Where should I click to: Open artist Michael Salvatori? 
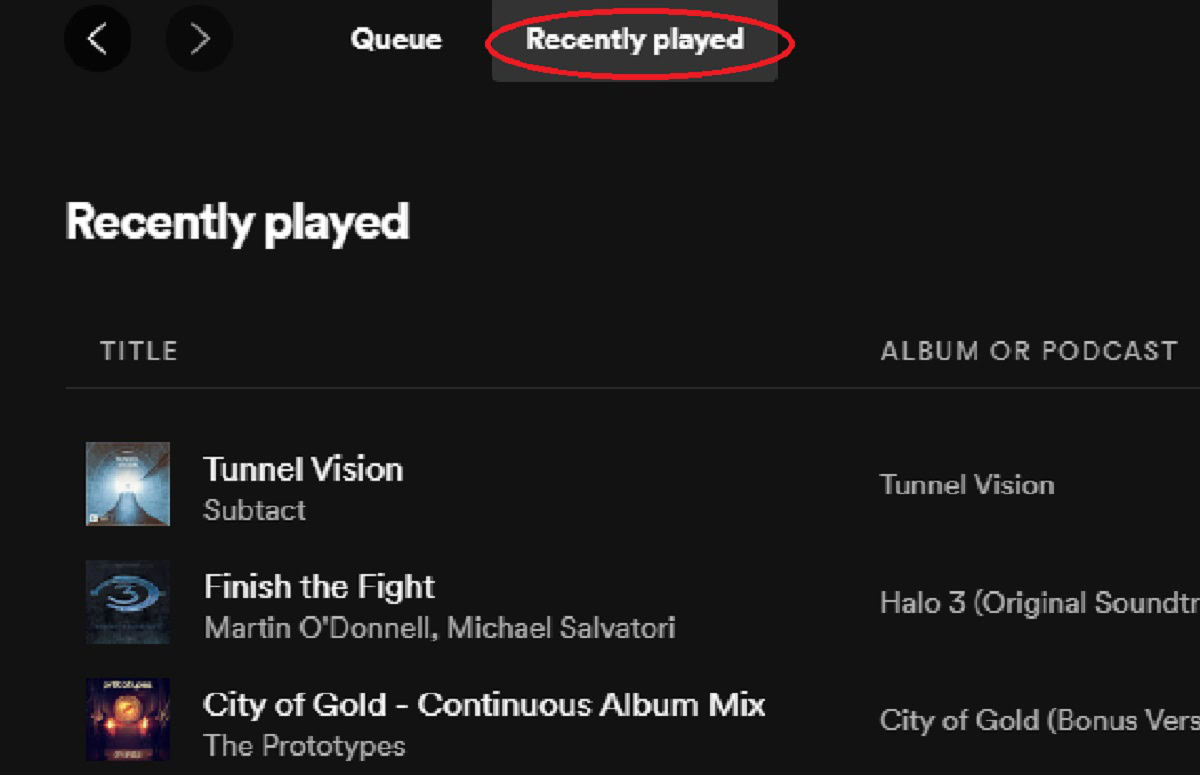point(561,628)
